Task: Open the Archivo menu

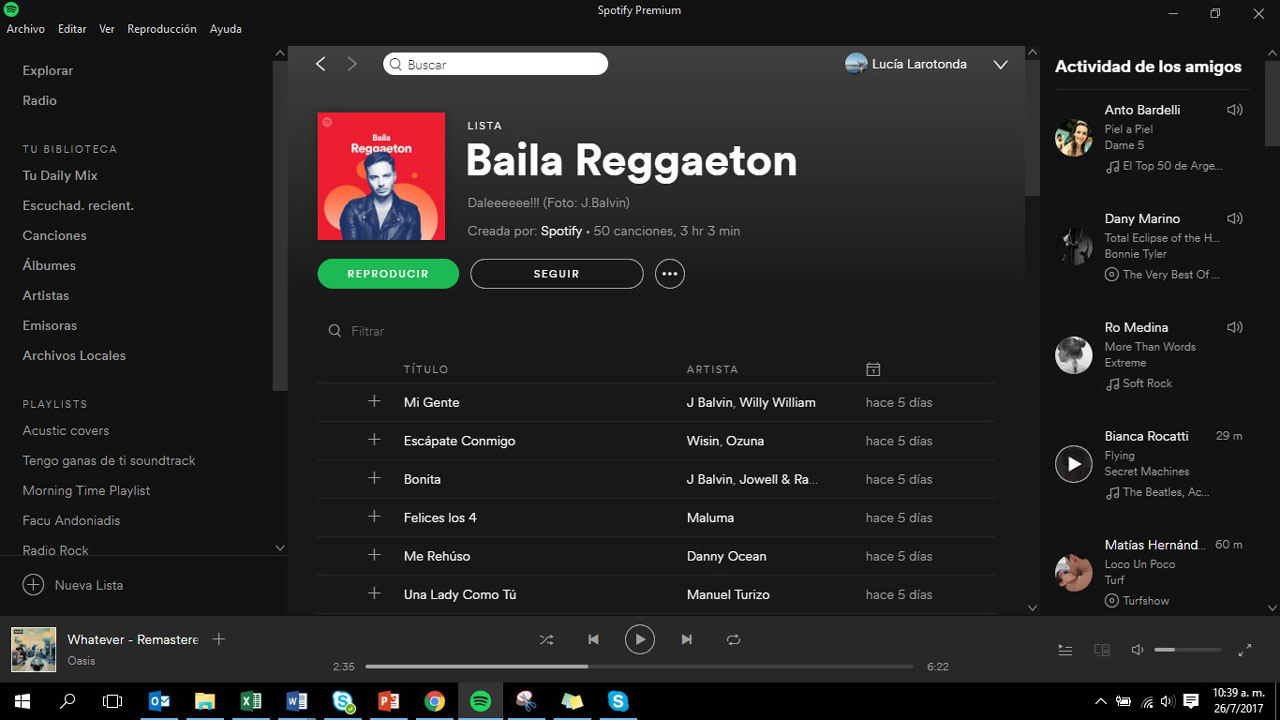Action: pos(26,29)
